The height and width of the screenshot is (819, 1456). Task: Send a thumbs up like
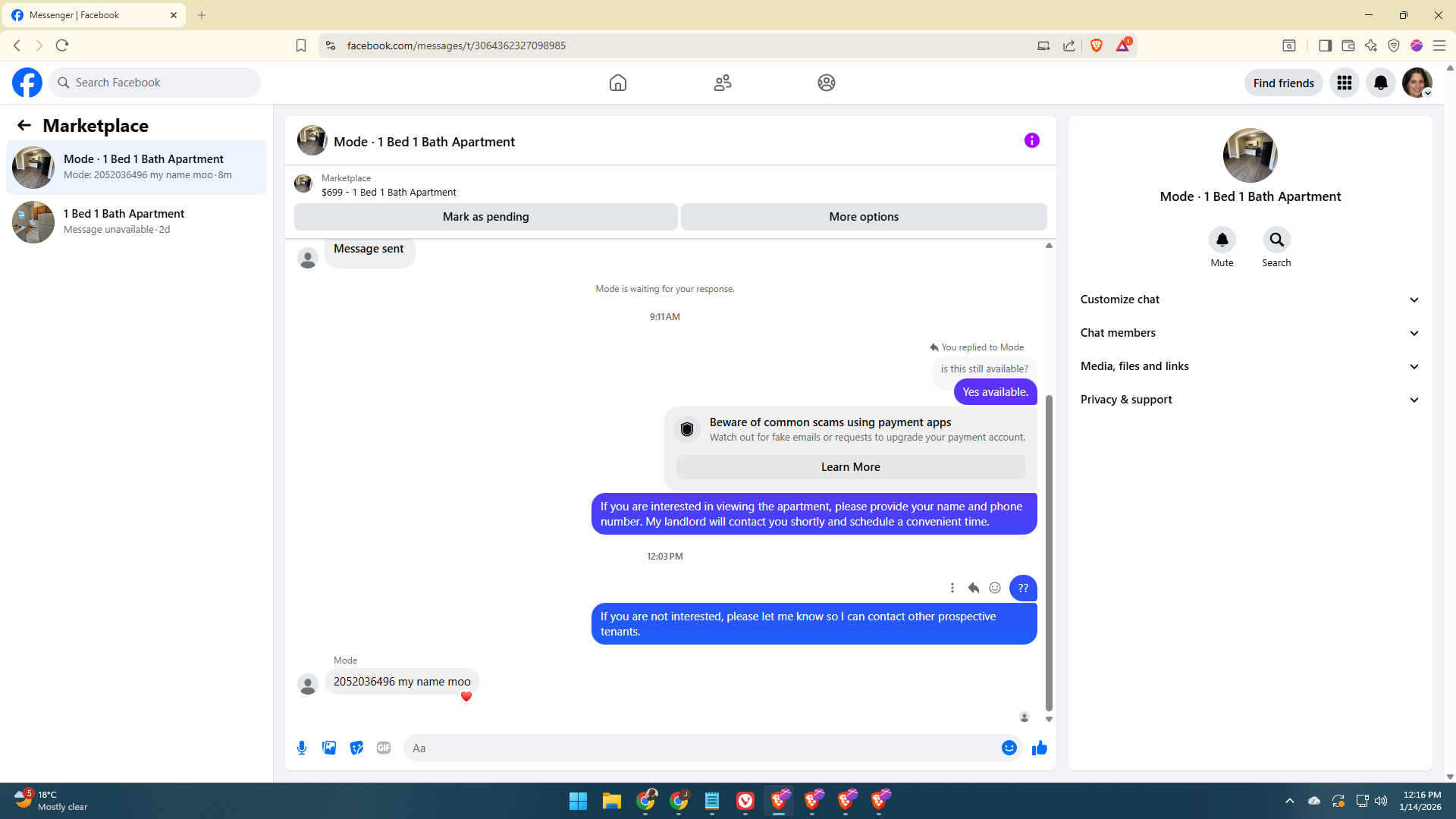pyautogui.click(x=1039, y=748)
